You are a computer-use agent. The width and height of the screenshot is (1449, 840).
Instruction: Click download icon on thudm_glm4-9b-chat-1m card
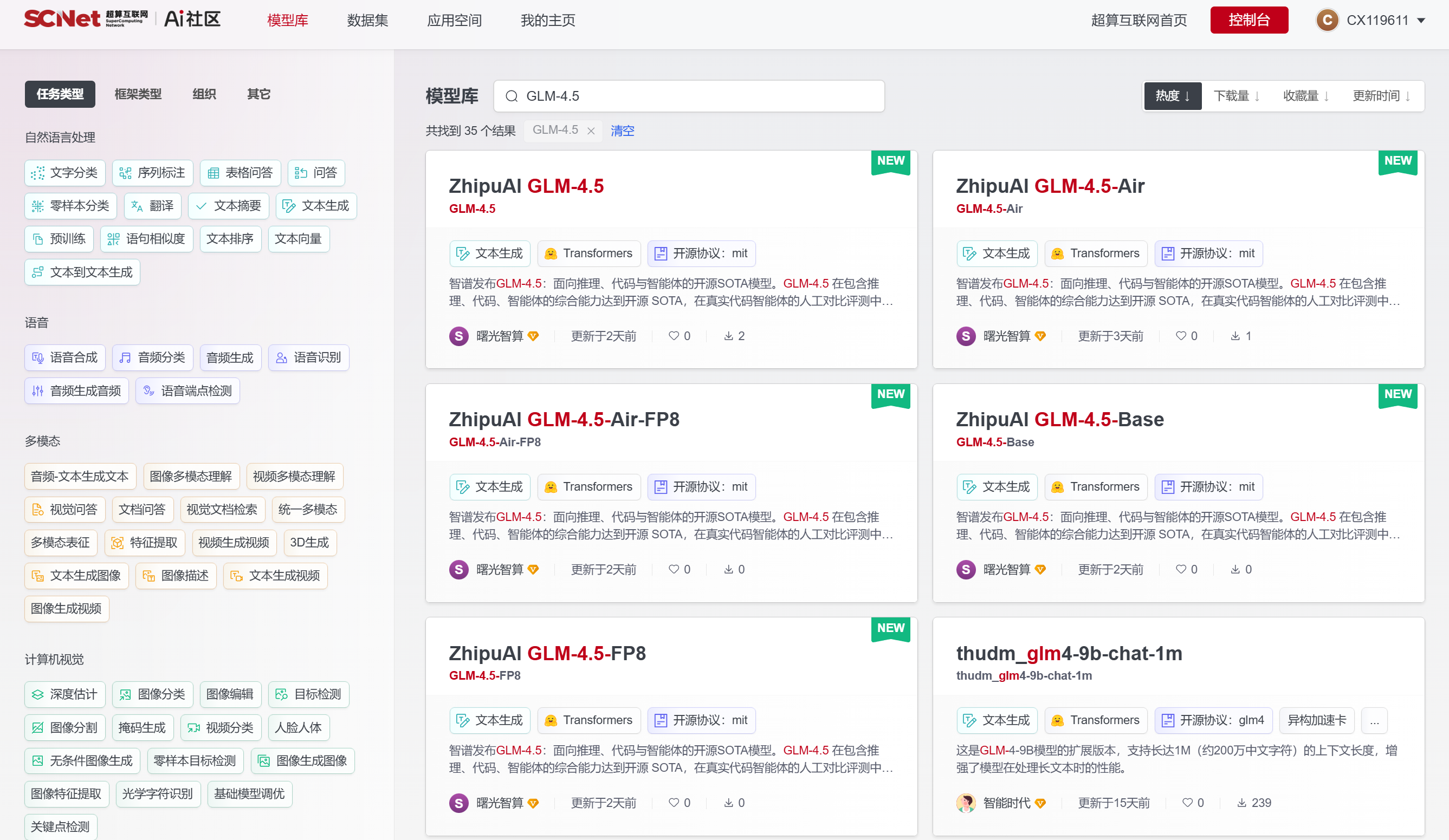(1242, 802)
